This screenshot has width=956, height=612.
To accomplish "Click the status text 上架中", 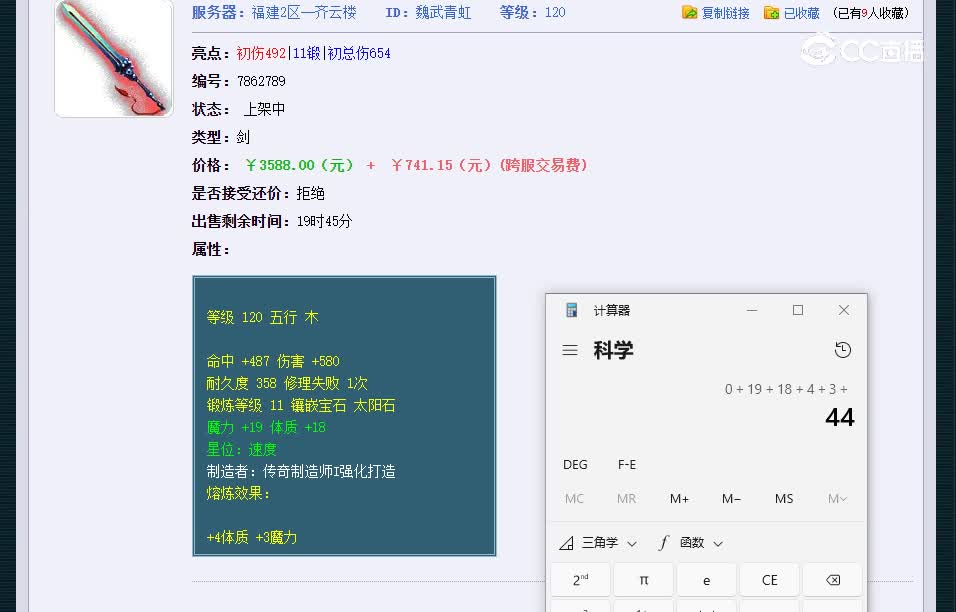I will pyautogui.click(x=264, y=109).
